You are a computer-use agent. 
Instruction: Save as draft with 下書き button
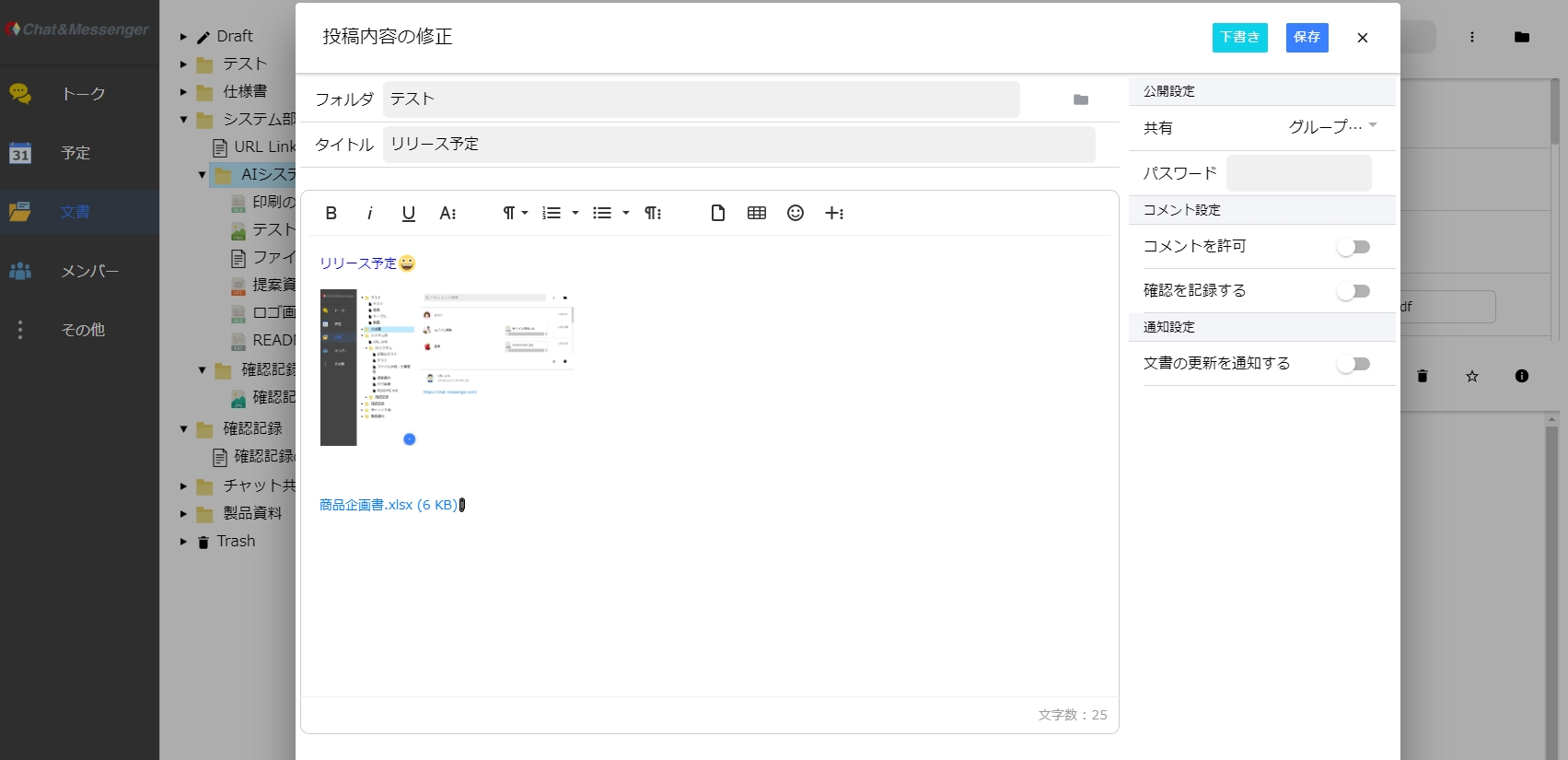[x=1239, y=37]
